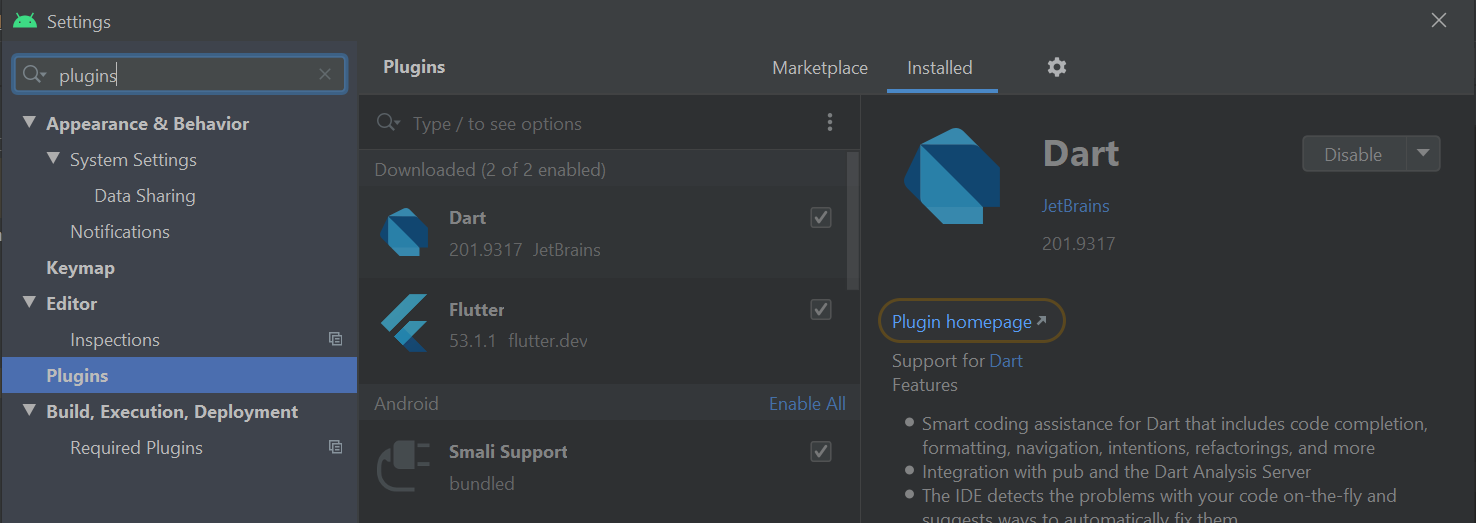
Task: Disable the Dart plugin
Action: 1353,154
